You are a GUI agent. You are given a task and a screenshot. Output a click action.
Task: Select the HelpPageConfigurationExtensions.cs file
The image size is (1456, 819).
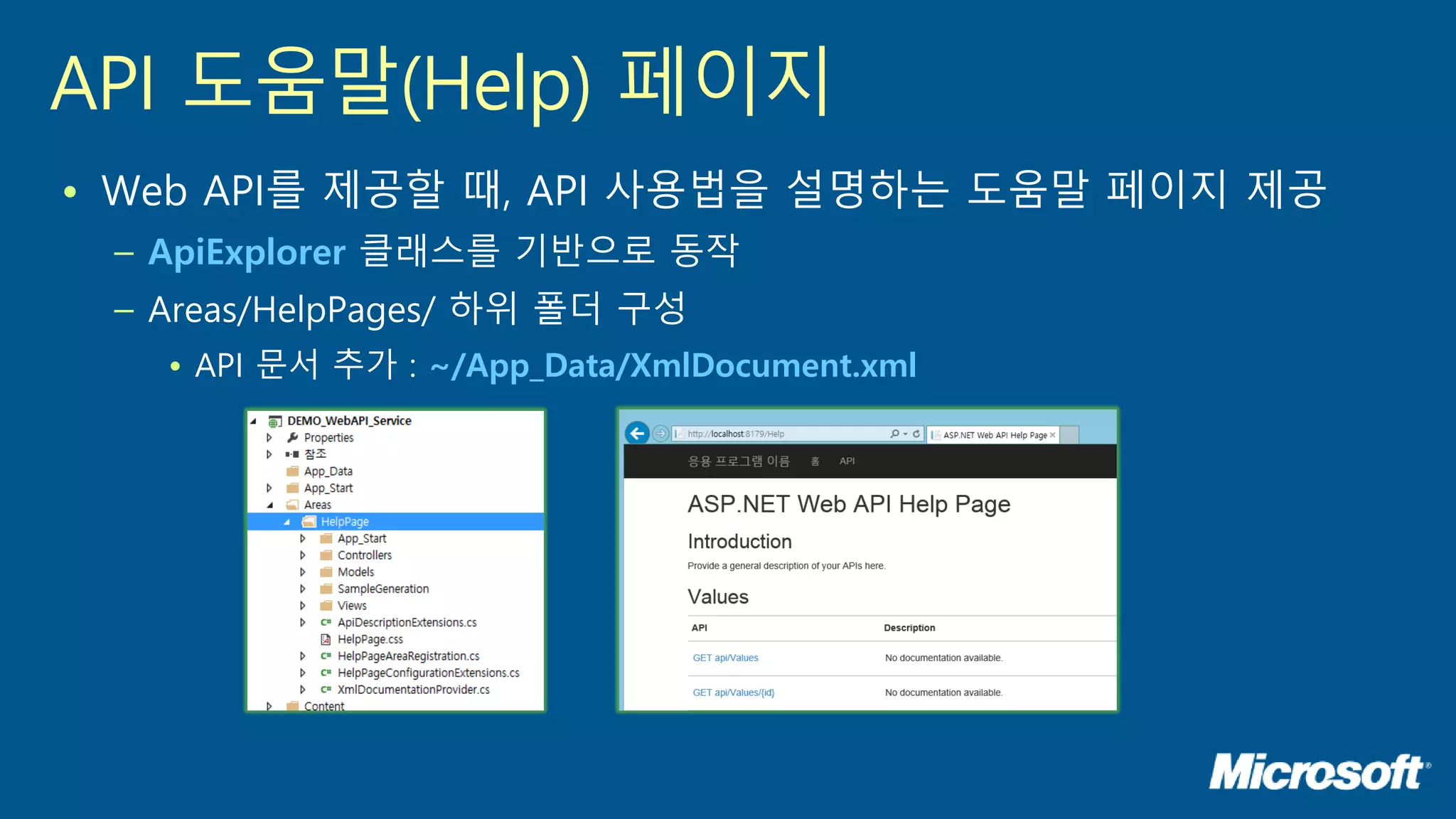pos(428,673)
